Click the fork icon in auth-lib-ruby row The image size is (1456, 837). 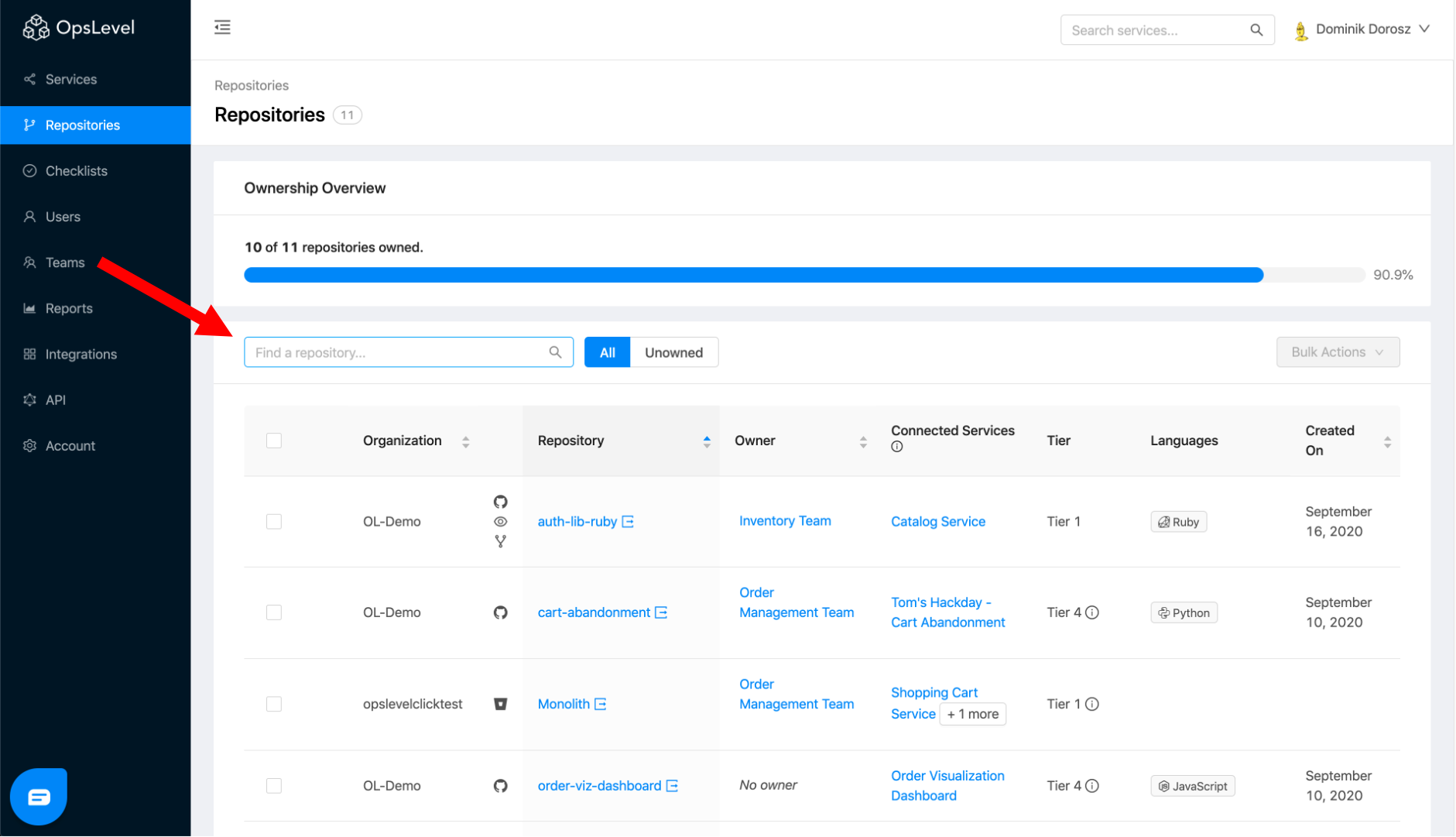[501, 541]
